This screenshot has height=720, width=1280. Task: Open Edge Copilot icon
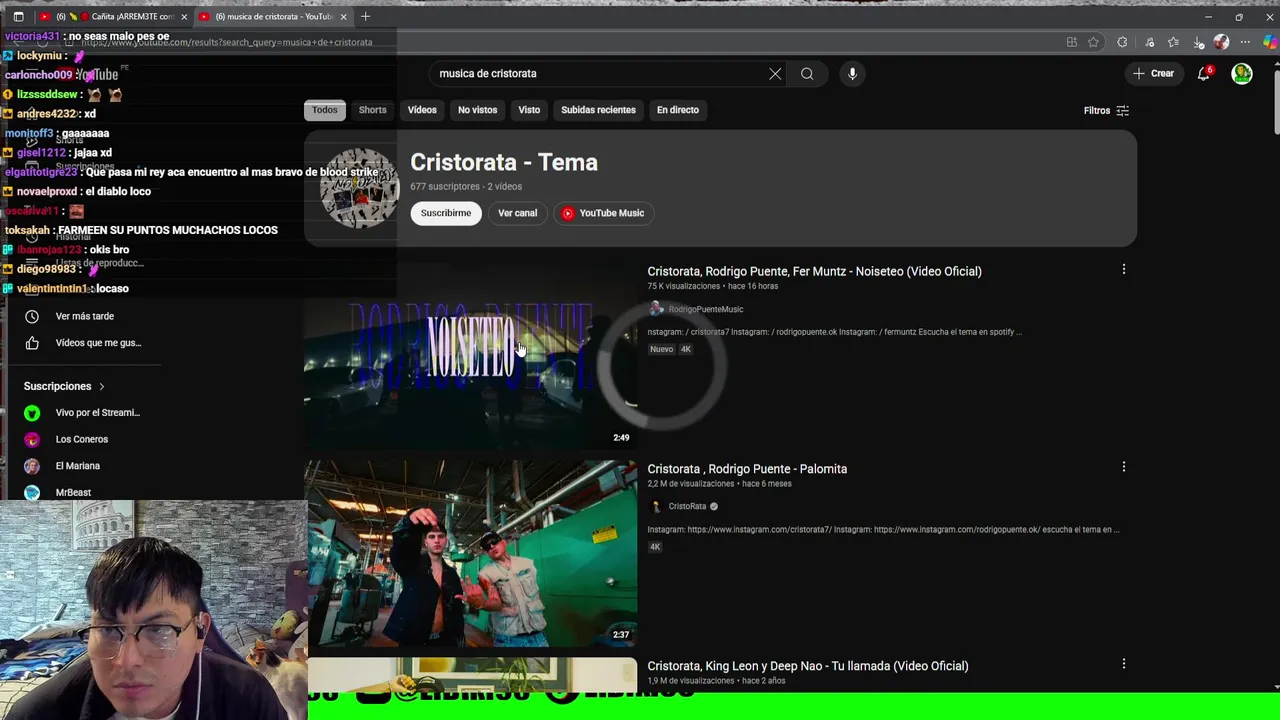(1270, 42)
